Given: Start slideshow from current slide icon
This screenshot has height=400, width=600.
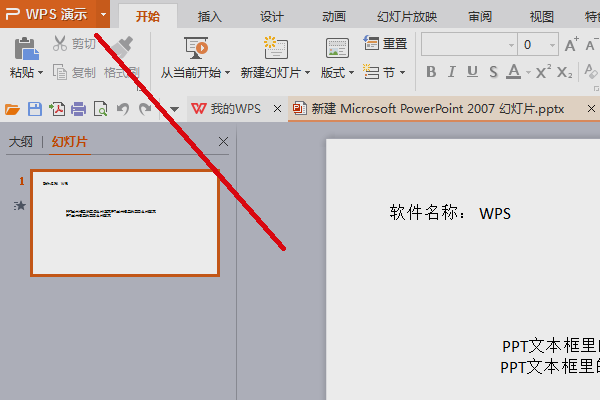Looking at the screenshot, I should [x=196, y=48].
